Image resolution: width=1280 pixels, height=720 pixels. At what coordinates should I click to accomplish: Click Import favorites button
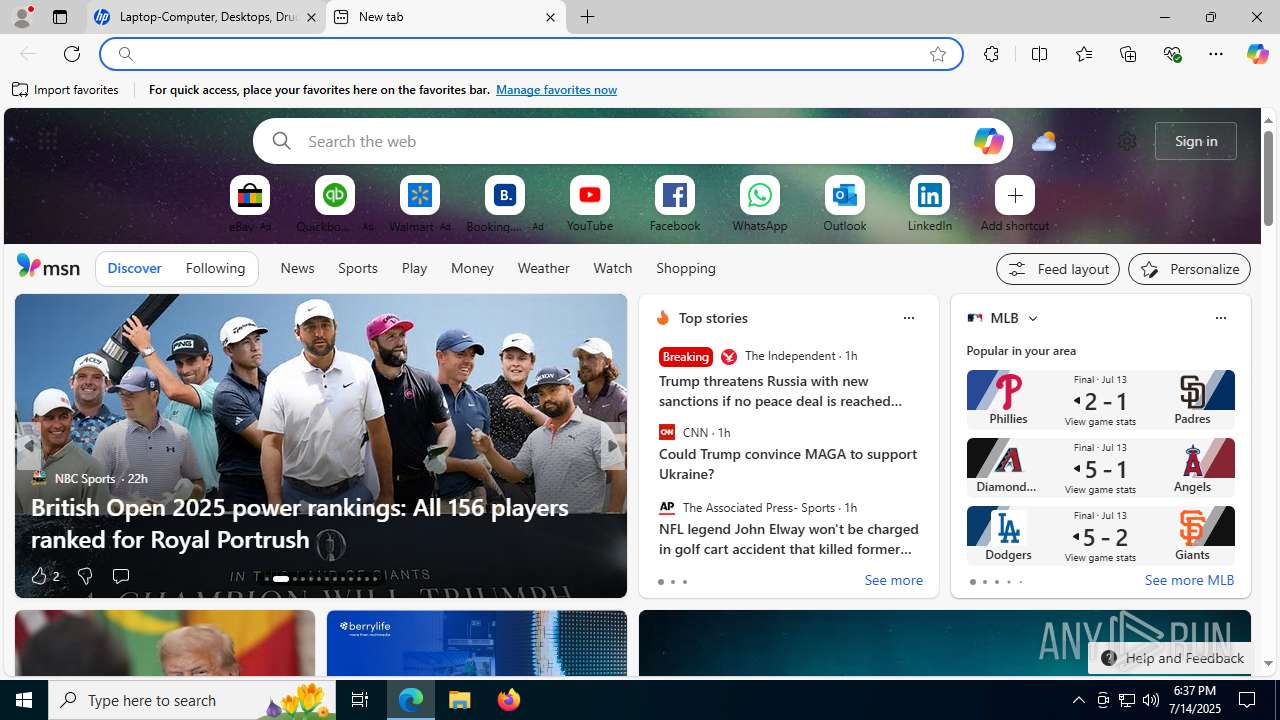click(66, 90)
